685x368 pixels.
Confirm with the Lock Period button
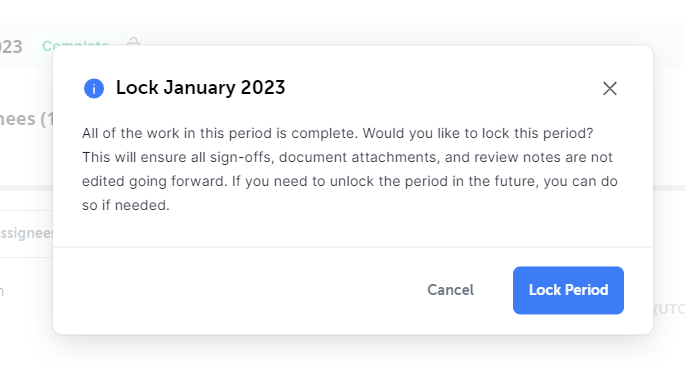point(568,290)
